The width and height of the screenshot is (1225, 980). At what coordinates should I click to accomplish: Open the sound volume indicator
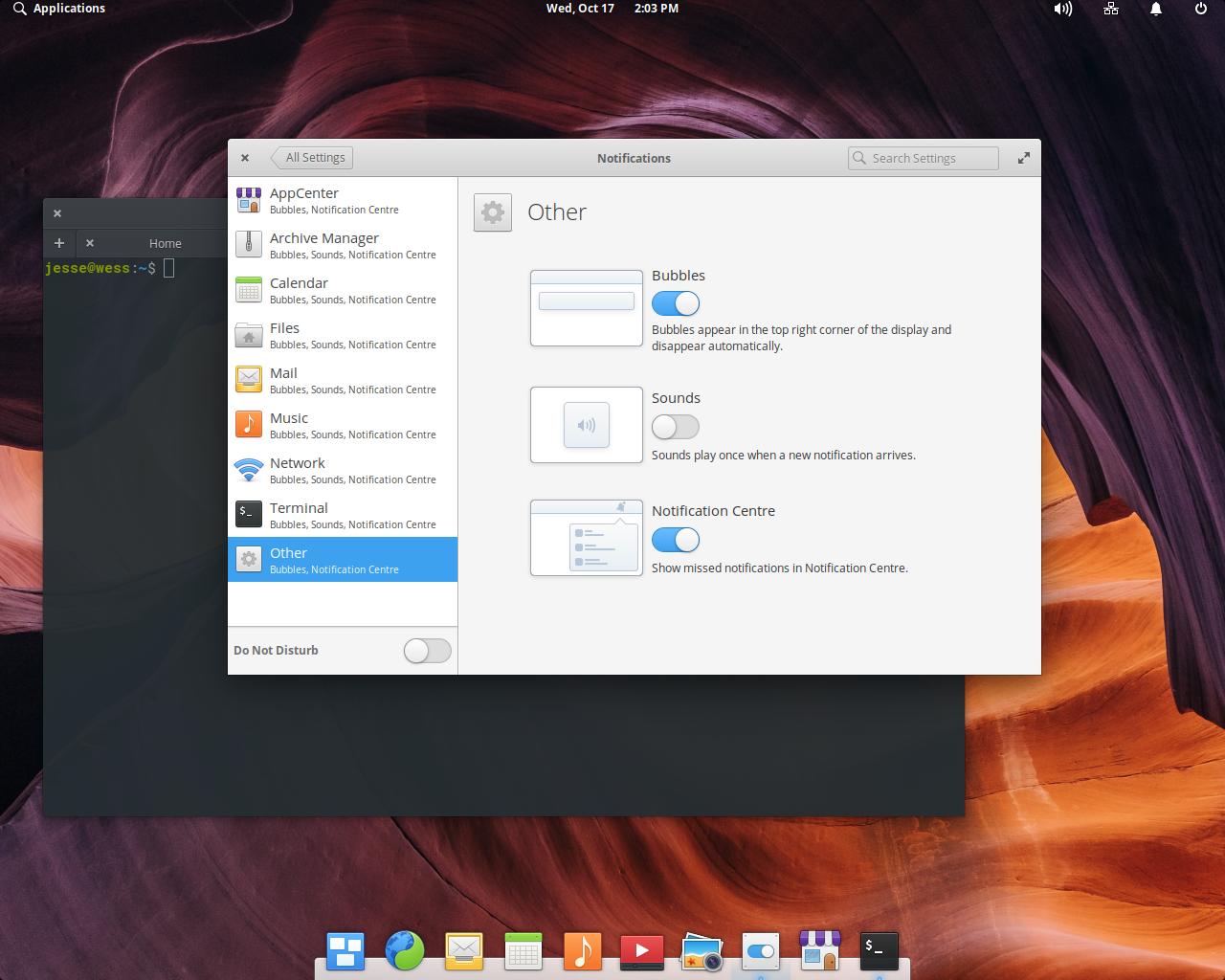click(1063, 9)
